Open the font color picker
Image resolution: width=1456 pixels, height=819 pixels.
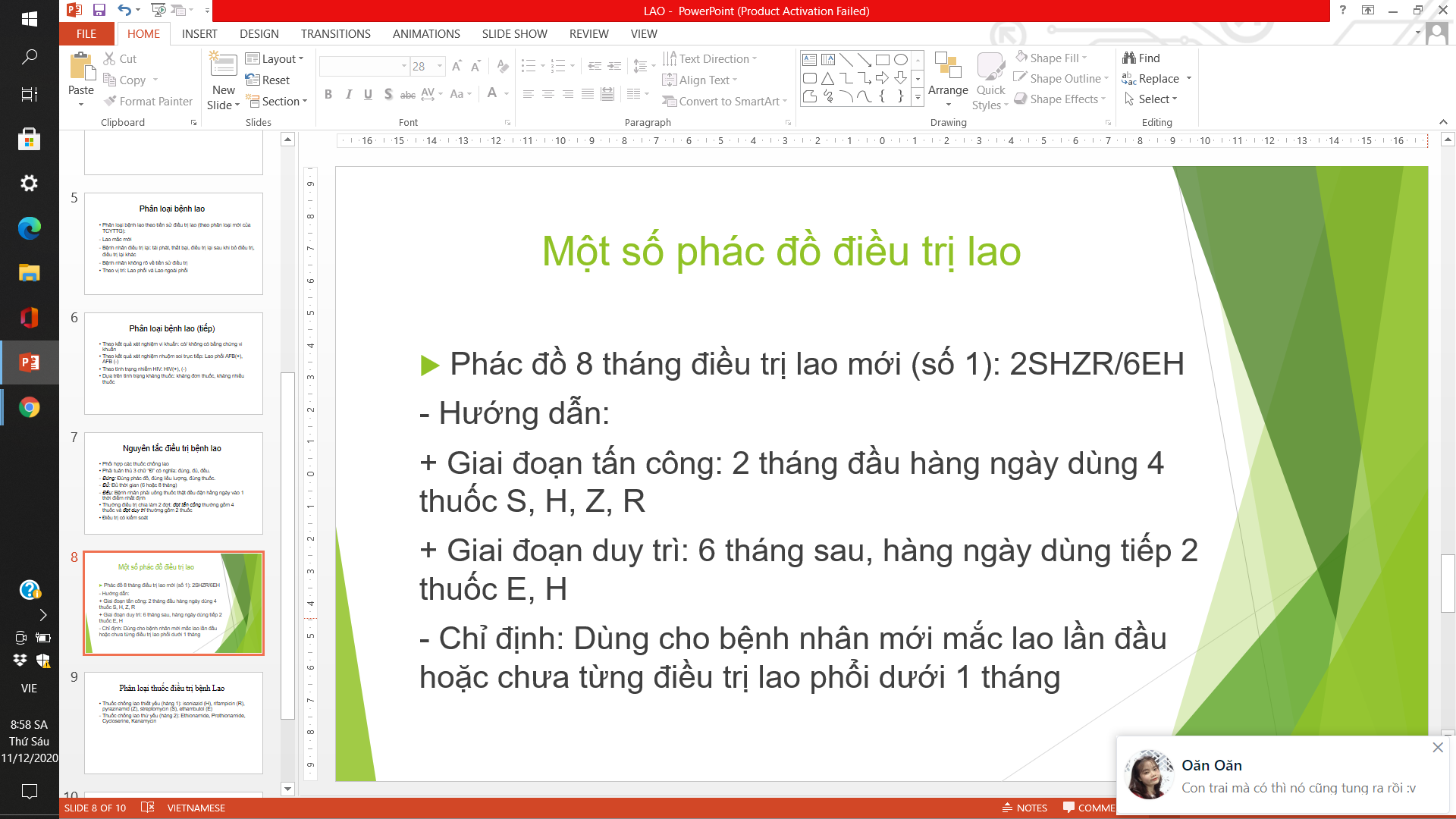click(507, 94)
